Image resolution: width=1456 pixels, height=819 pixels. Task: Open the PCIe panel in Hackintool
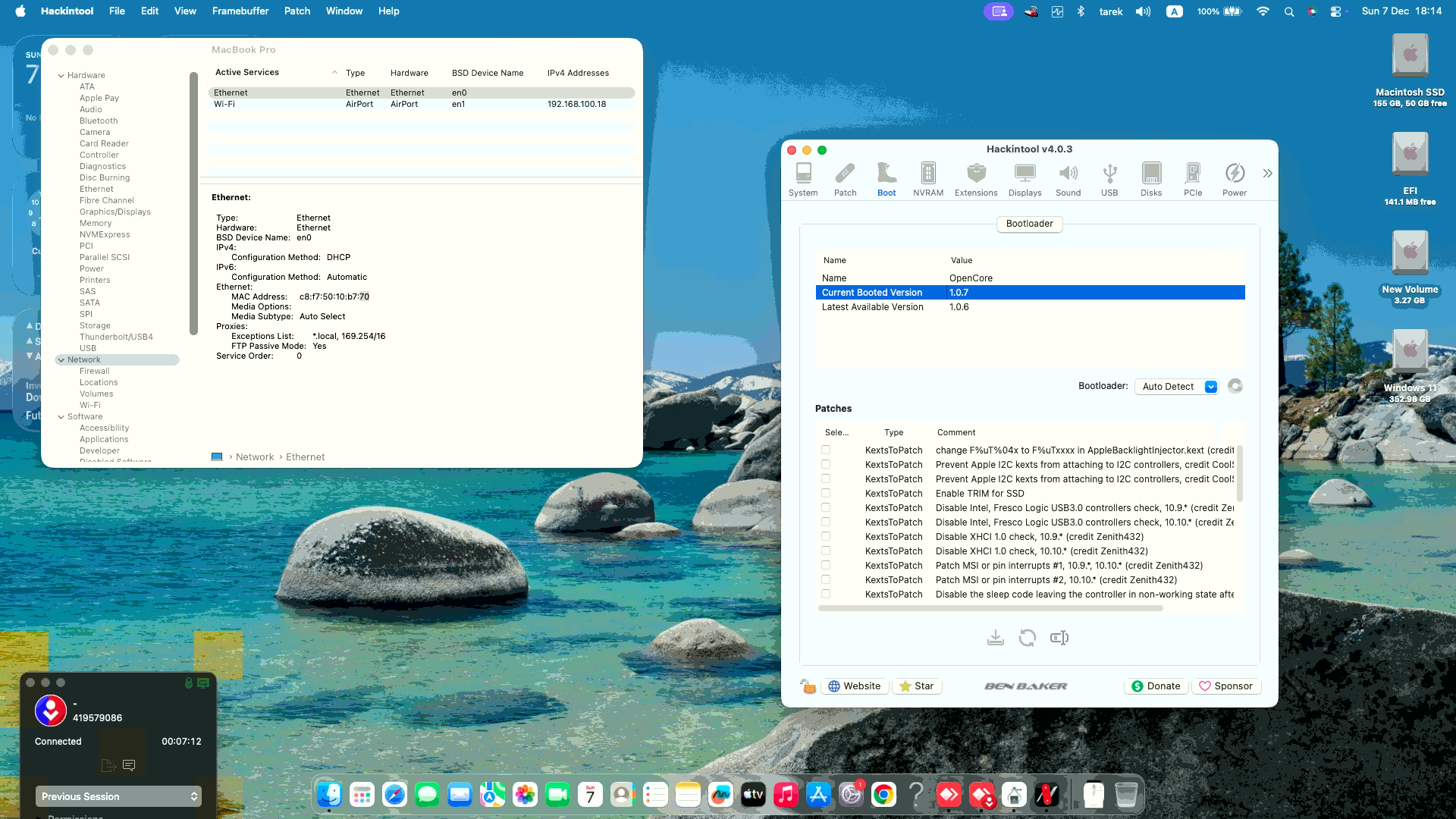pyautogui.click(x=1193, y=178)
